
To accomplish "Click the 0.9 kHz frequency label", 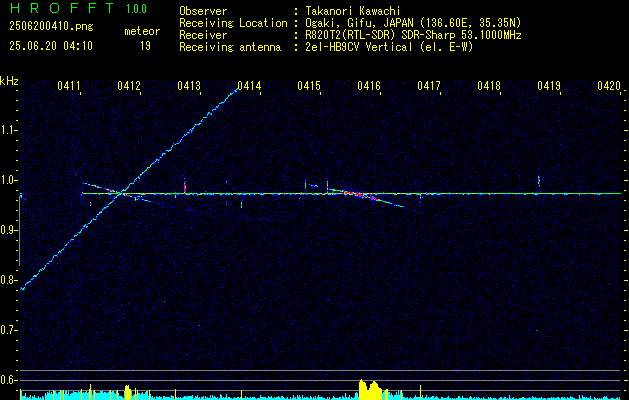I will [x=7, y=230].
